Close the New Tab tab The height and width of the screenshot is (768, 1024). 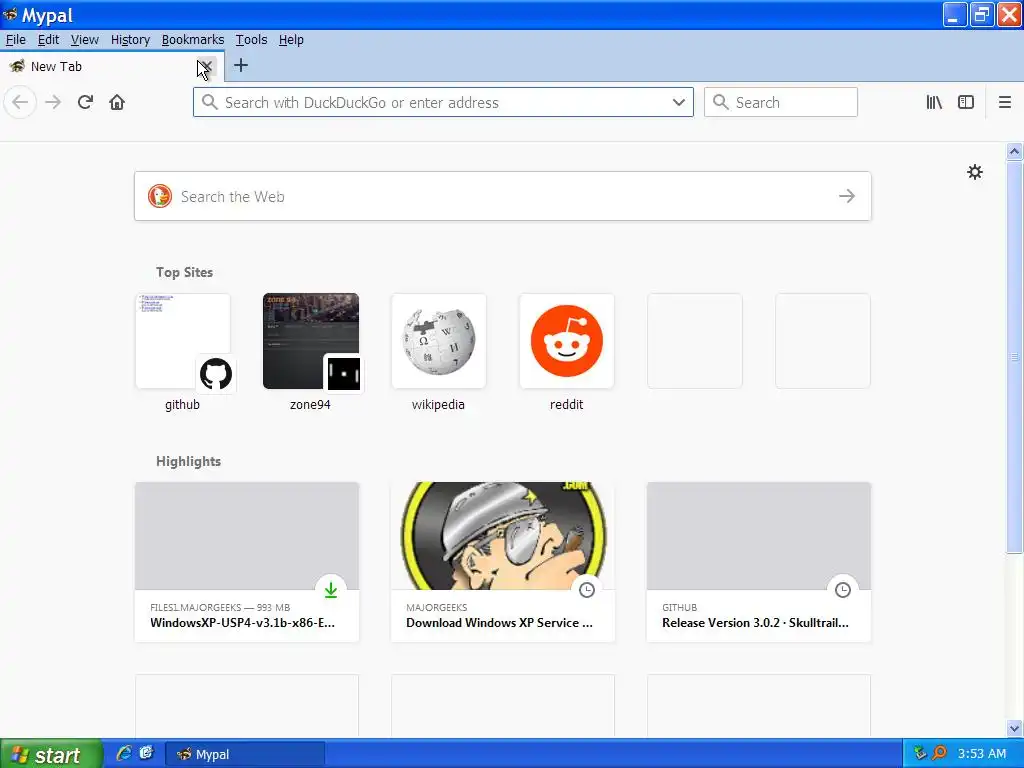[205, 66]
